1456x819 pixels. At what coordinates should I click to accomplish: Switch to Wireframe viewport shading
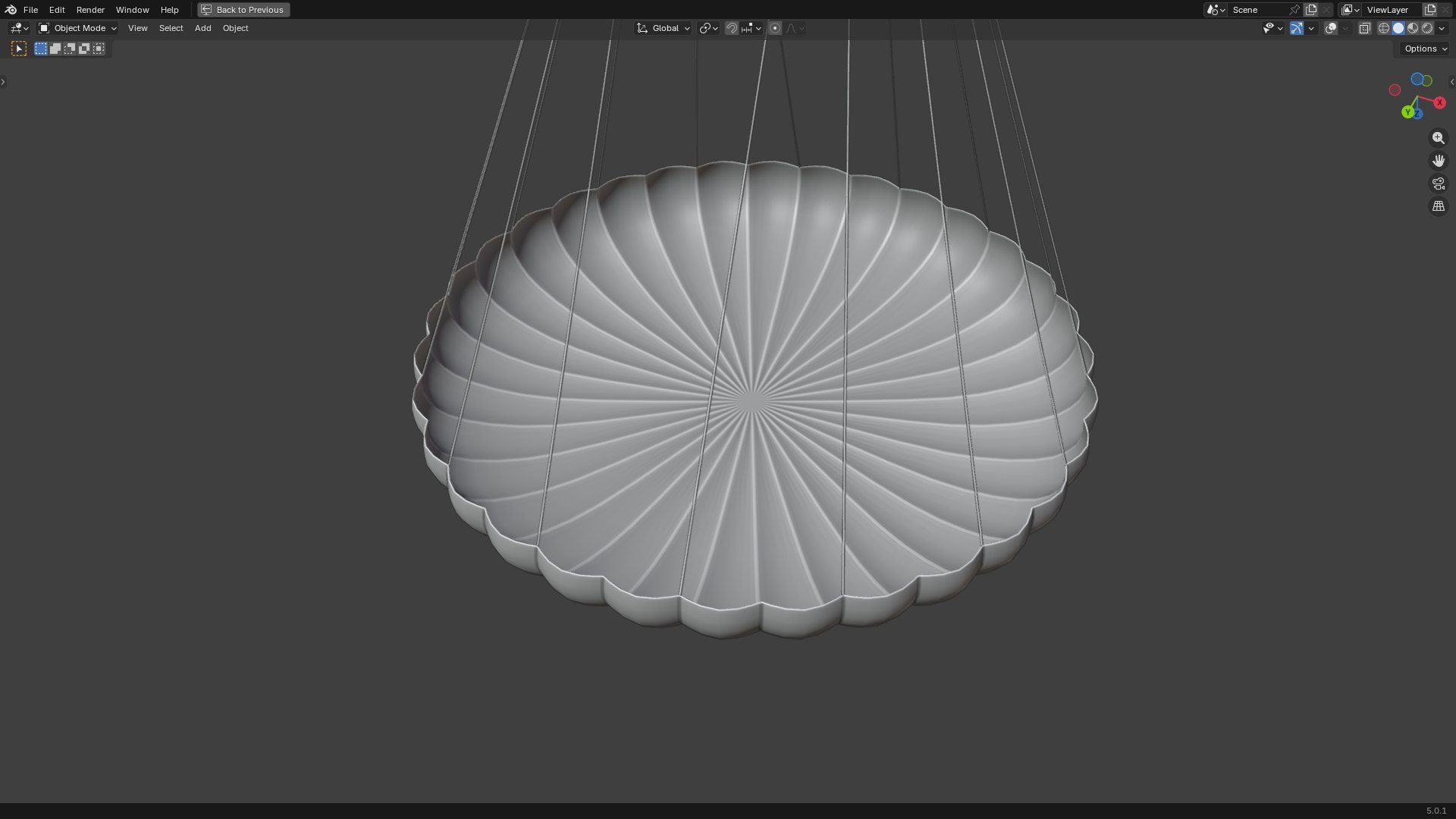click(x=1384, y=28)
